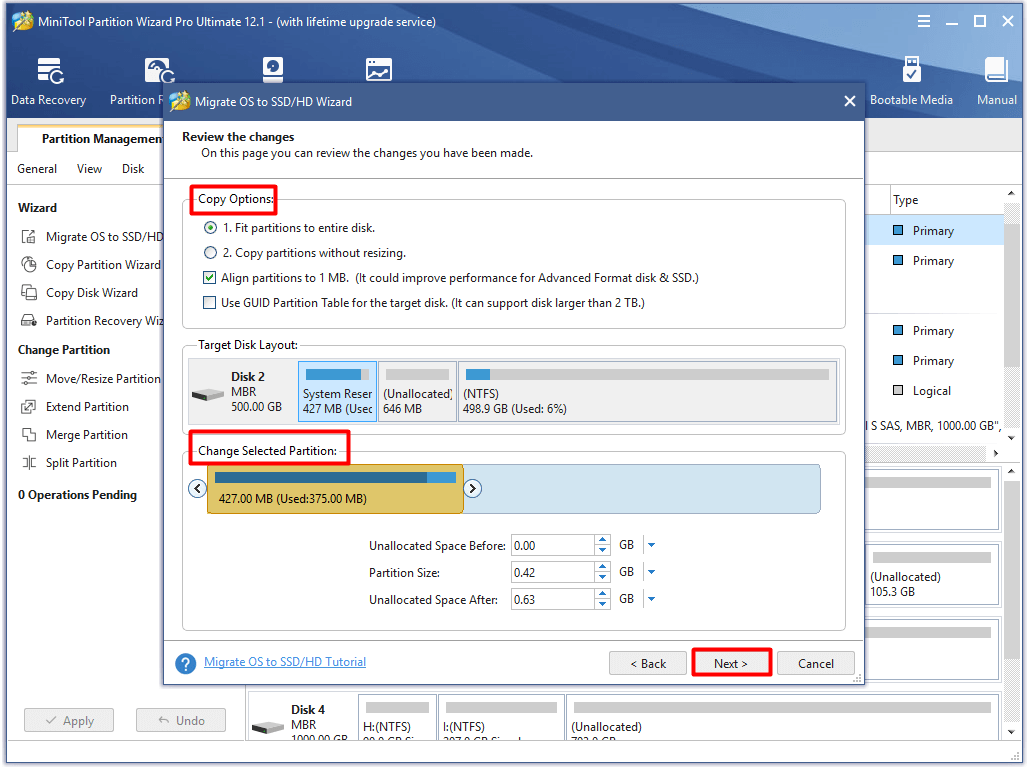
Task: Open the Bootable Media icon
Action: click(911, 69)
